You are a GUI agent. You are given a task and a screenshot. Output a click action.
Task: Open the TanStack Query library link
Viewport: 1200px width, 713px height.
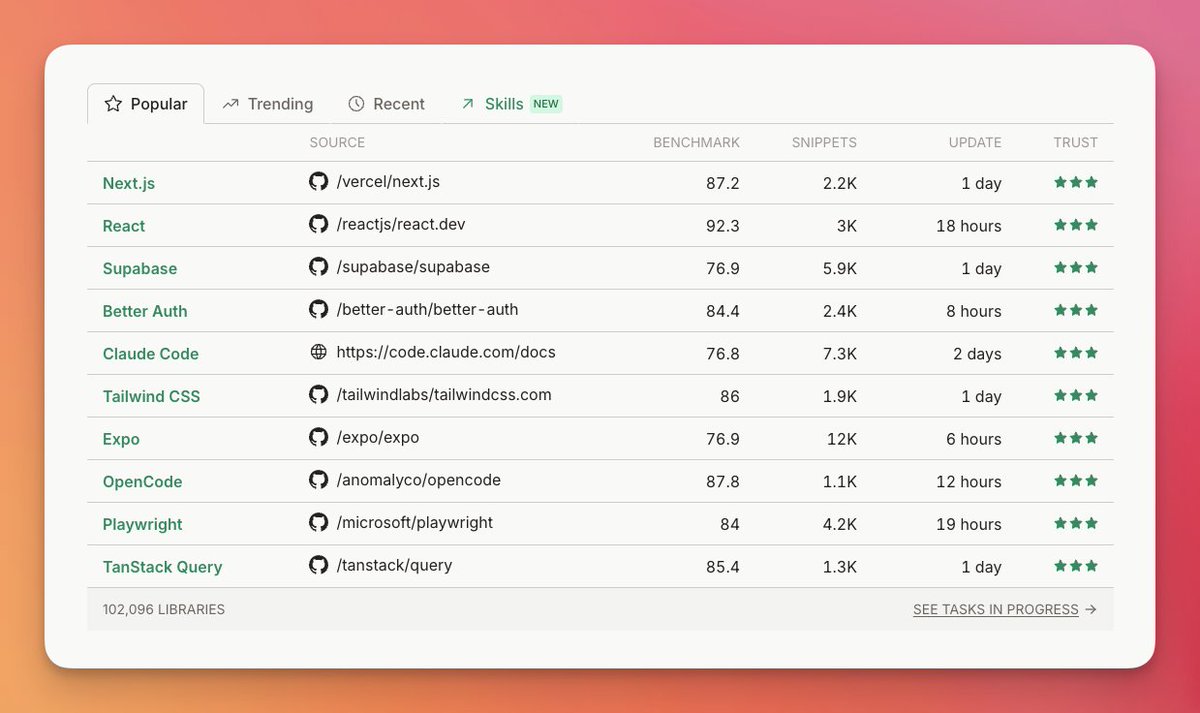(162, 566)
